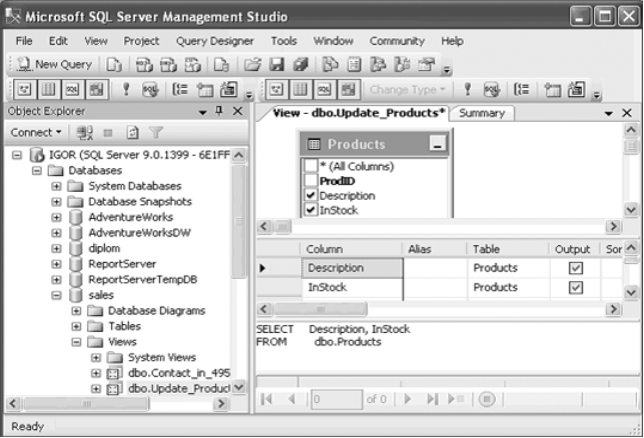
Task: Click Add Group By right of Change Type
Action: (522, 89)
